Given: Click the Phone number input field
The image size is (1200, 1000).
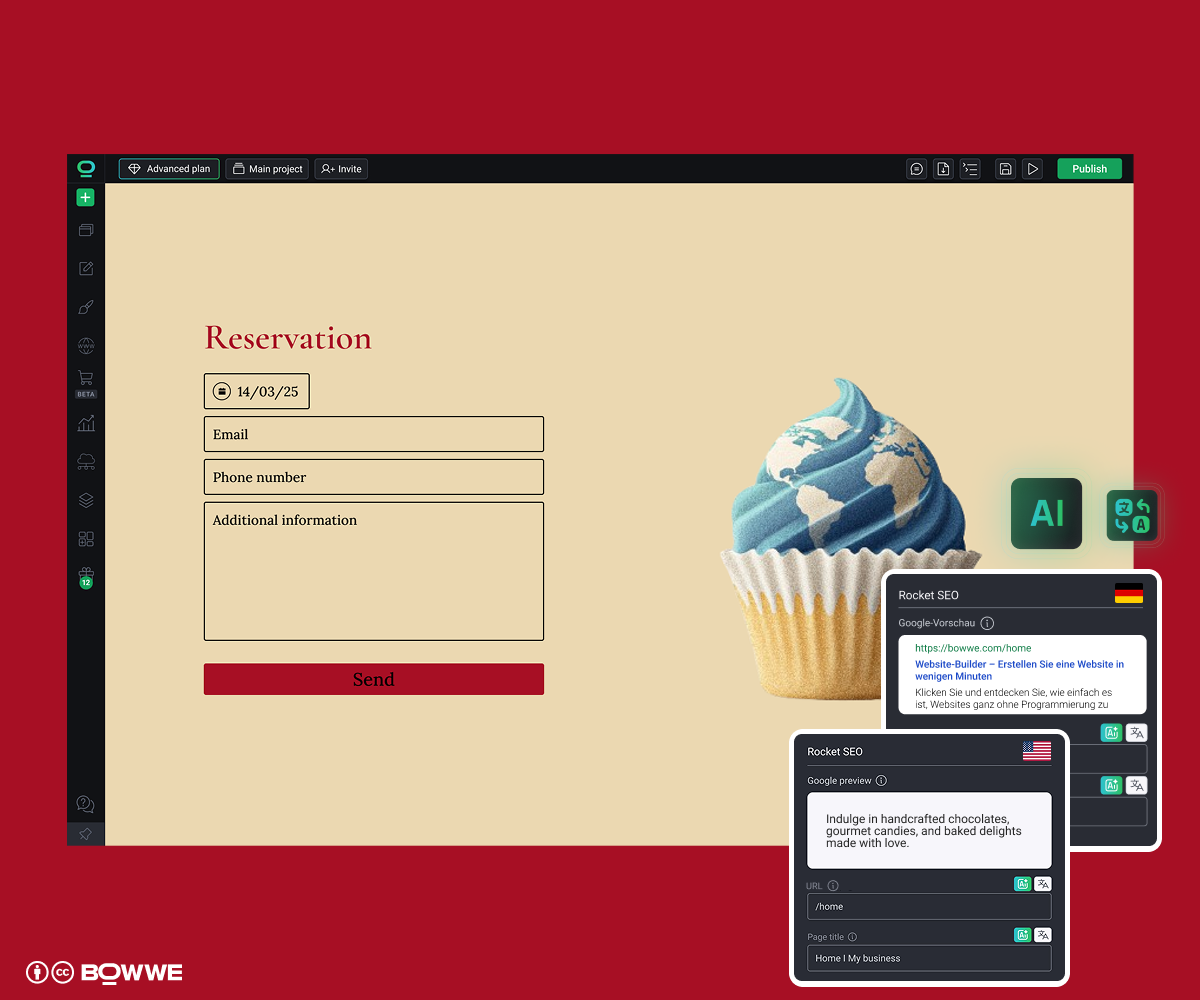Looking at the screenshot, I should pos(374,477).
